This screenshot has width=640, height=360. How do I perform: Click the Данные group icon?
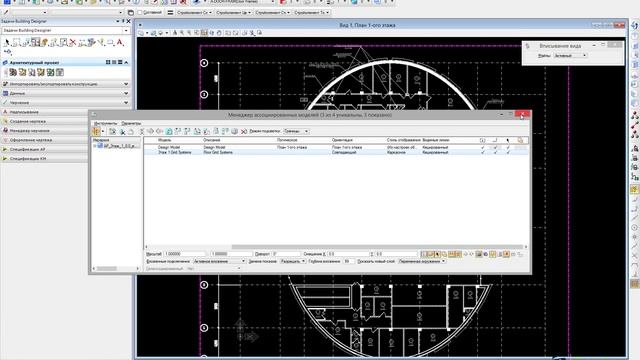tap(5, 93)
